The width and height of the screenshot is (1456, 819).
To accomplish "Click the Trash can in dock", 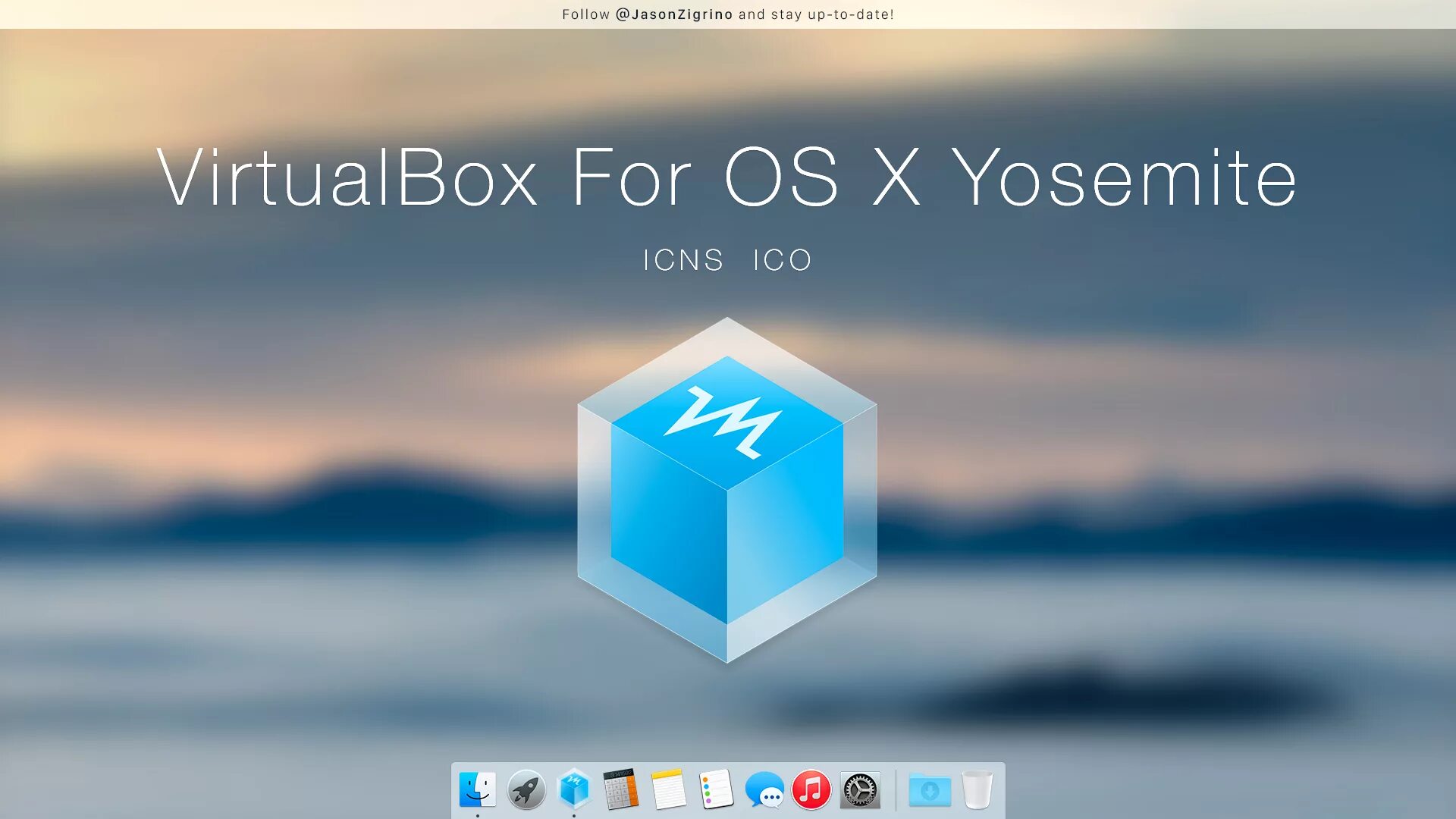I will tap(977, 789).
